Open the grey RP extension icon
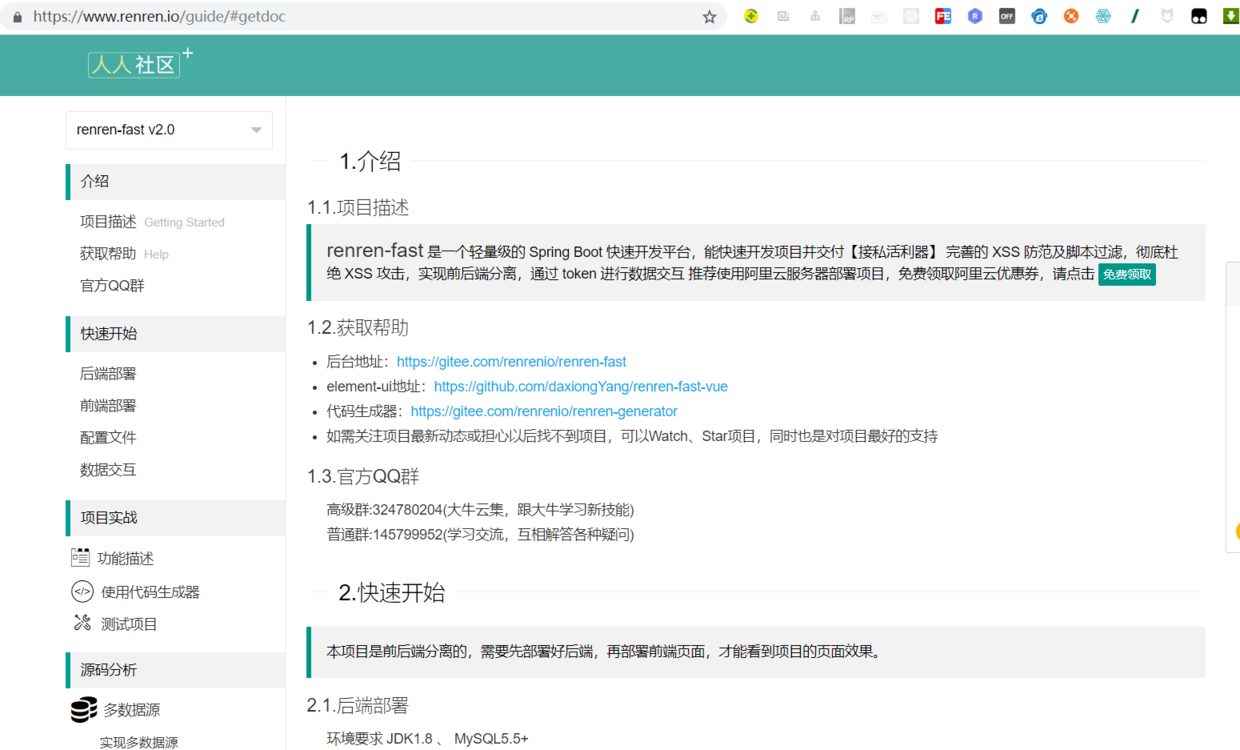1240x750 pixels. [x=847, y=16]
